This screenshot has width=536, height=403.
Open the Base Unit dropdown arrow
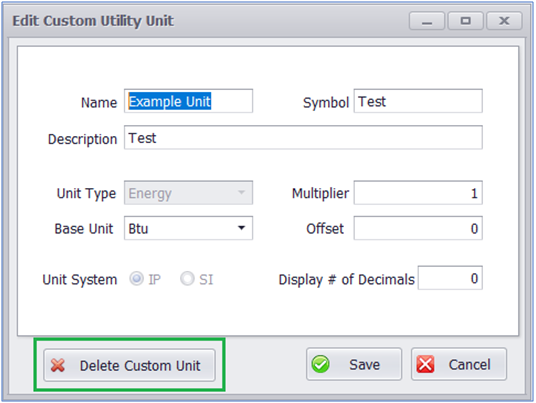click(241, 228)
